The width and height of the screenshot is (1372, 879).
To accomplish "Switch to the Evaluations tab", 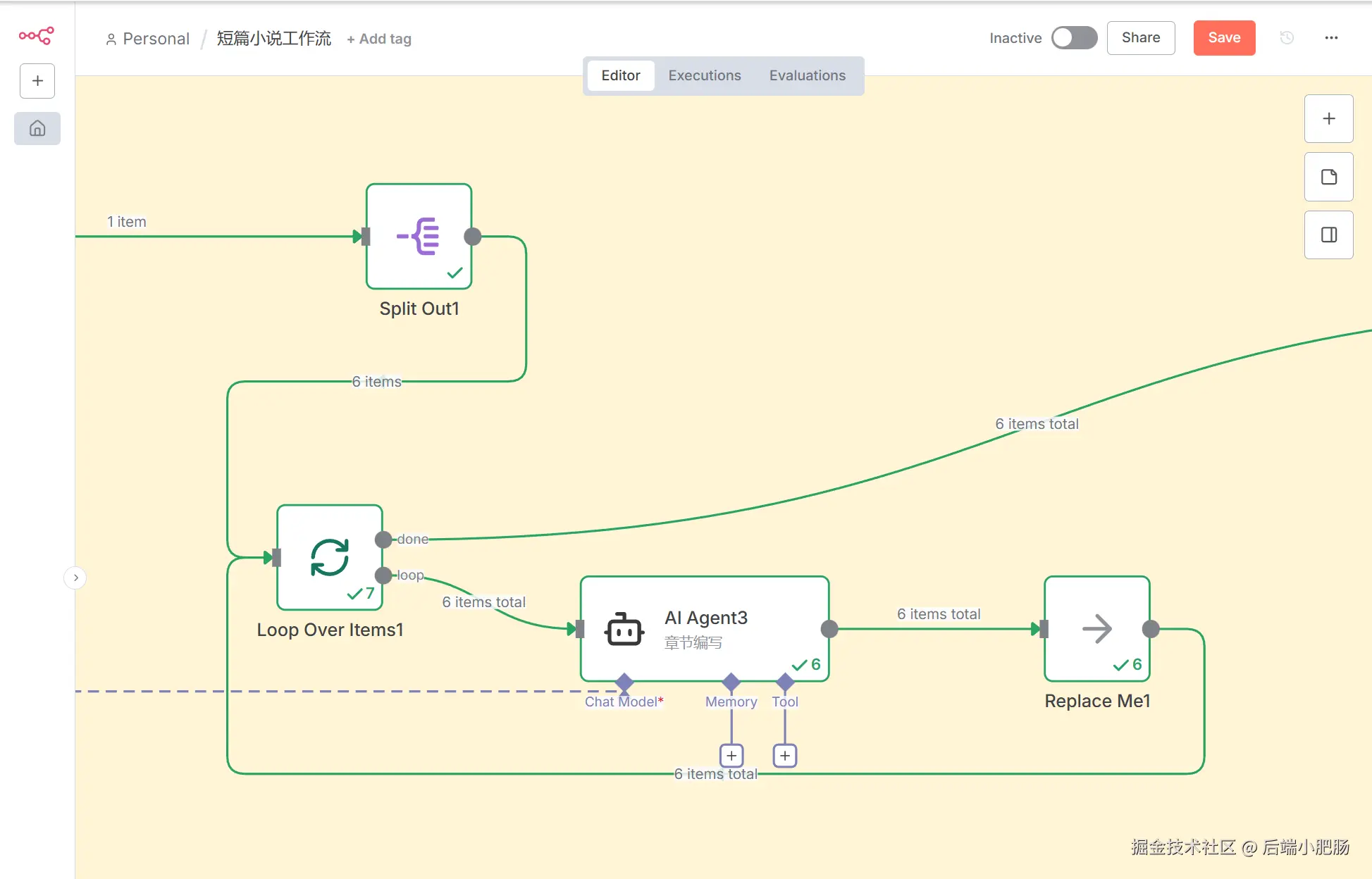I will click(x=807, y=75).
